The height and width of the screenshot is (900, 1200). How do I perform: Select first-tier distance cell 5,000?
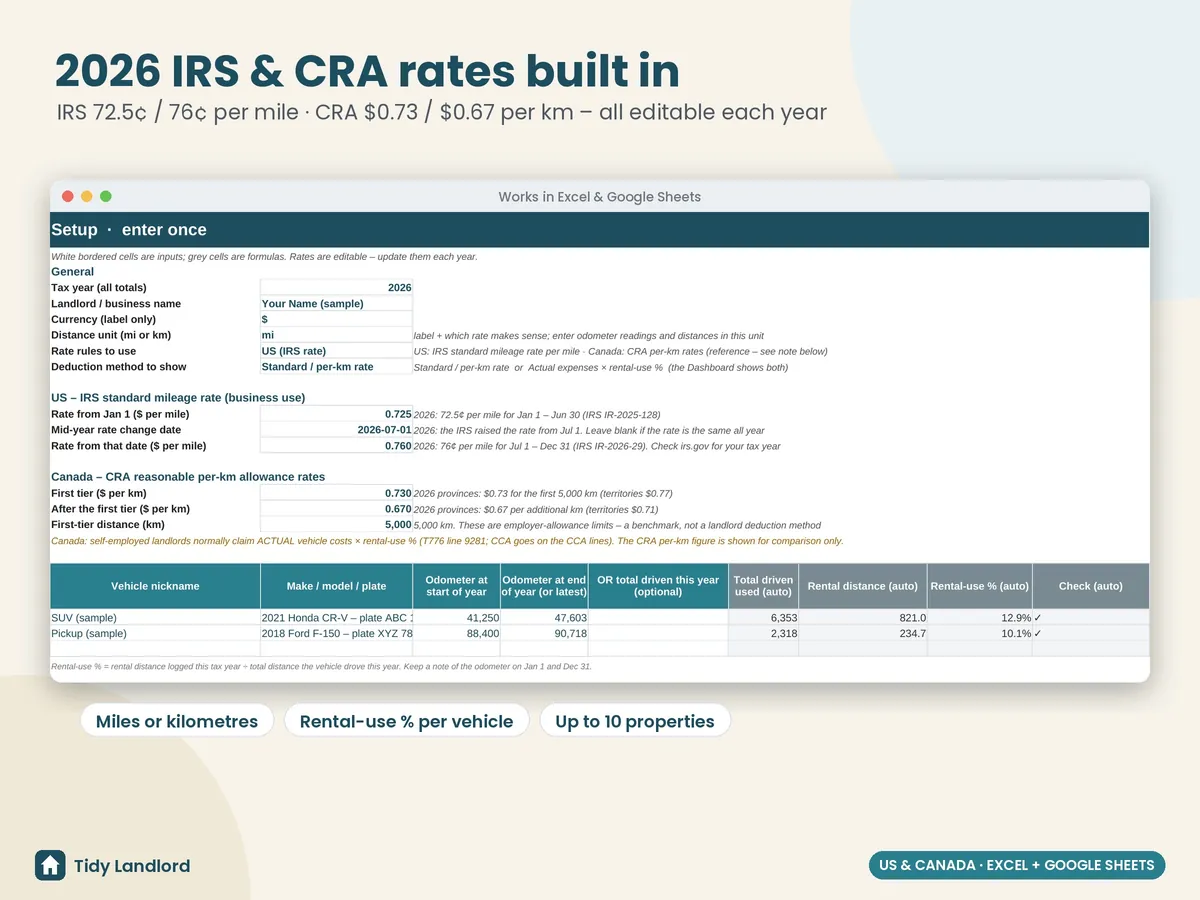pos(336,525)
